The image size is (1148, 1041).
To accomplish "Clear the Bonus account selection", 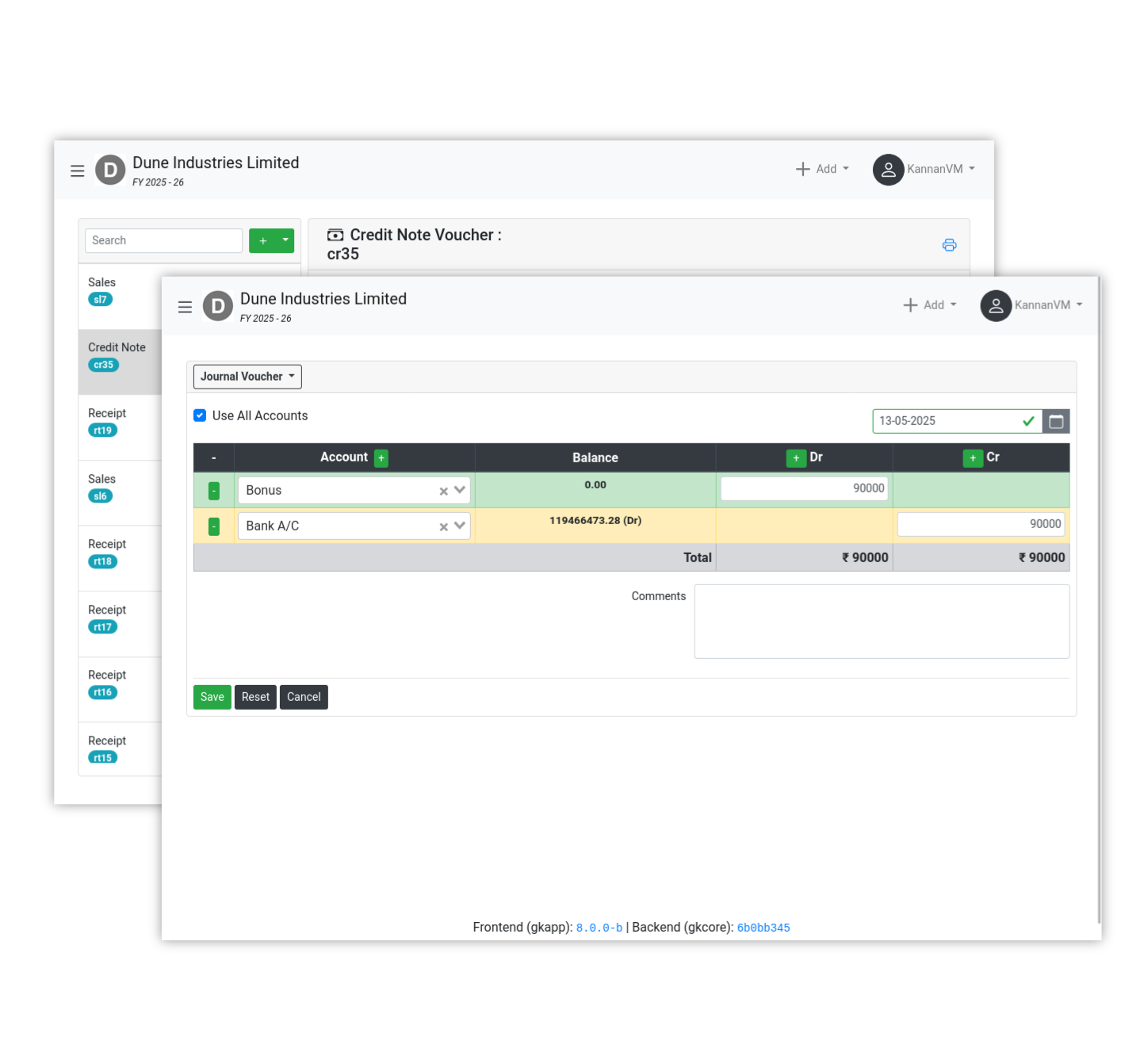I will [x=443, y=492].
